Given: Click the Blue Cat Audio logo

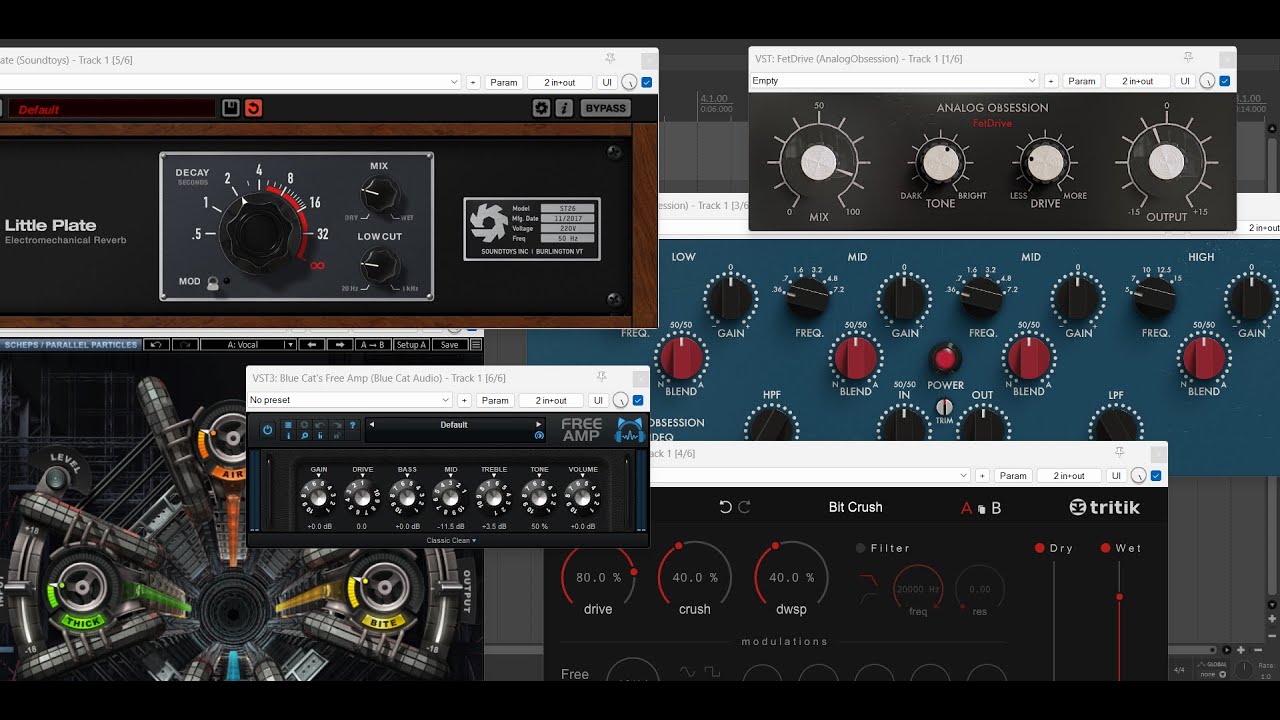Looking at the screenshot, I should coord(629,430).
